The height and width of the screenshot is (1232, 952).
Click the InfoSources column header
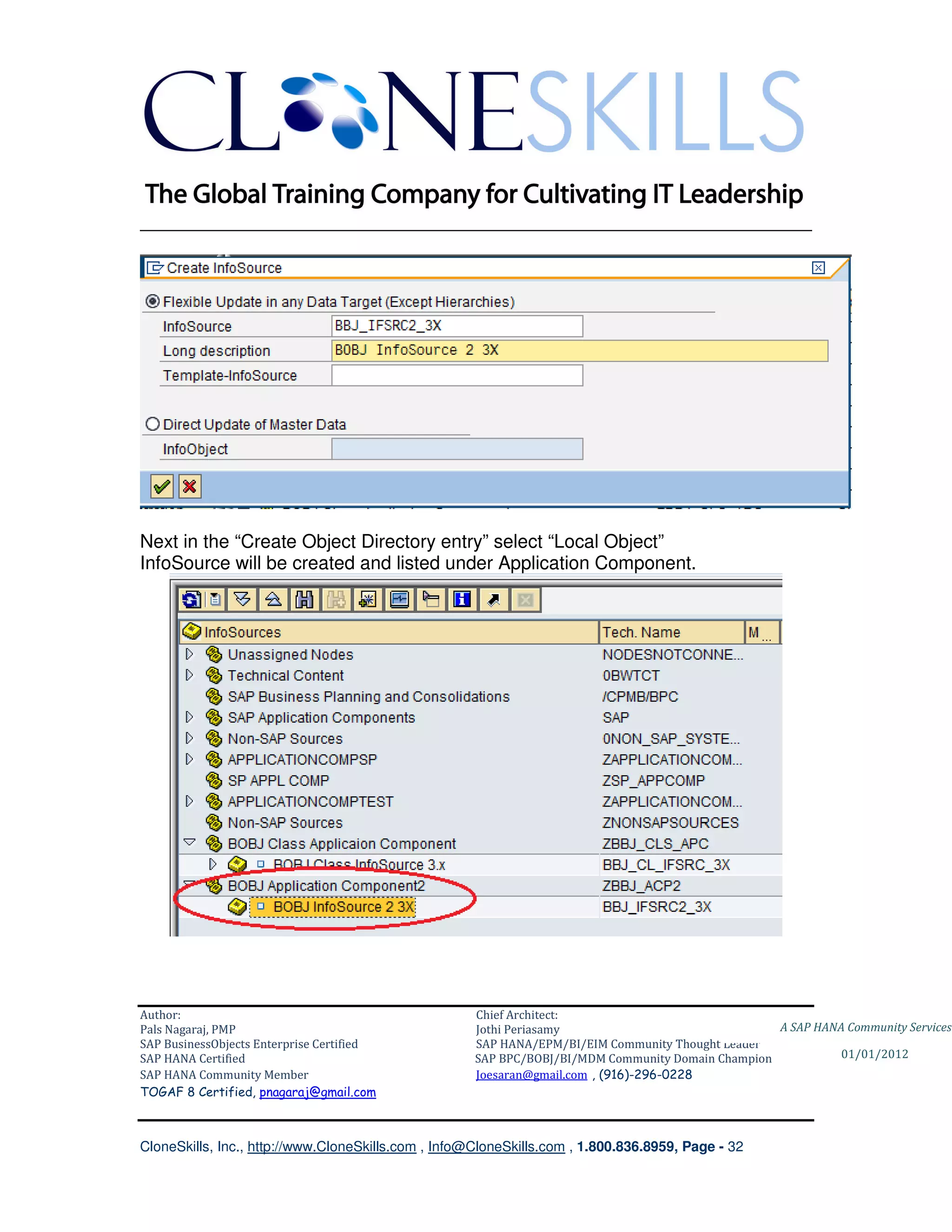tap(389, 632)
